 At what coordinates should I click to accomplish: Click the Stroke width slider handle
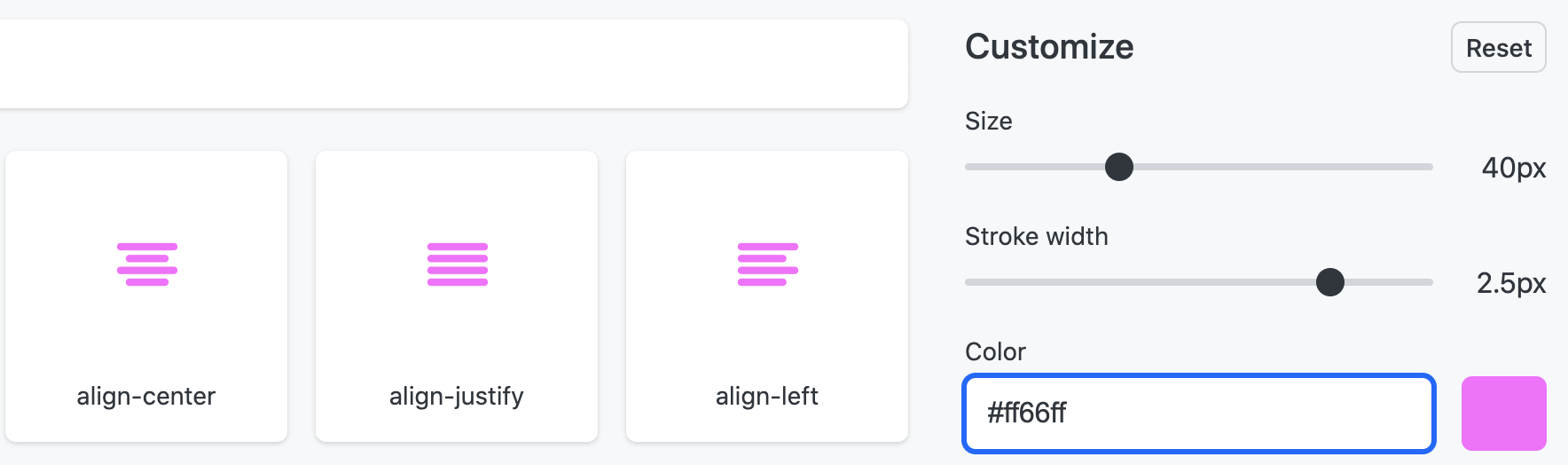(x=1330, y=282)
